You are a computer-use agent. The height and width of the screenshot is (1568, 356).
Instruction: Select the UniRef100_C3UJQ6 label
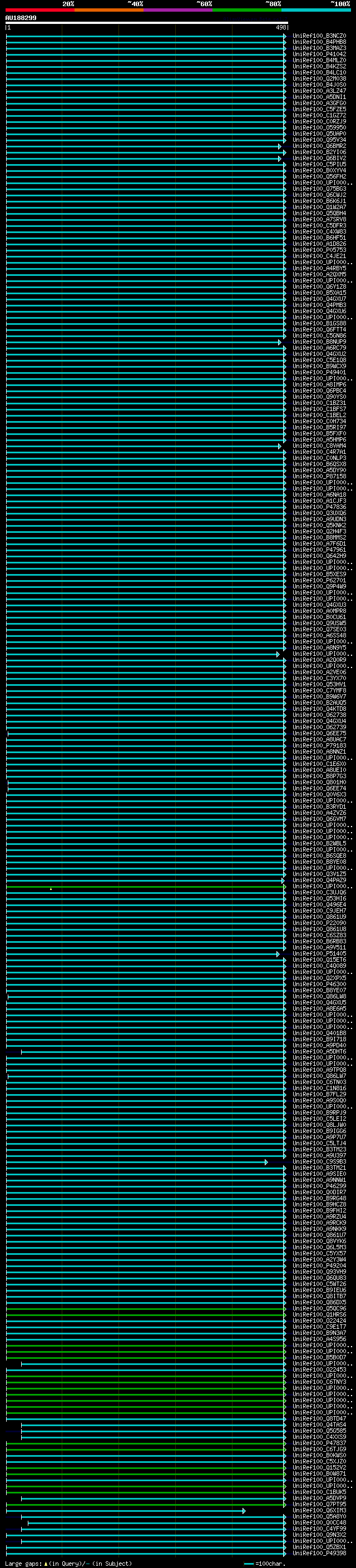pos(319,892)
